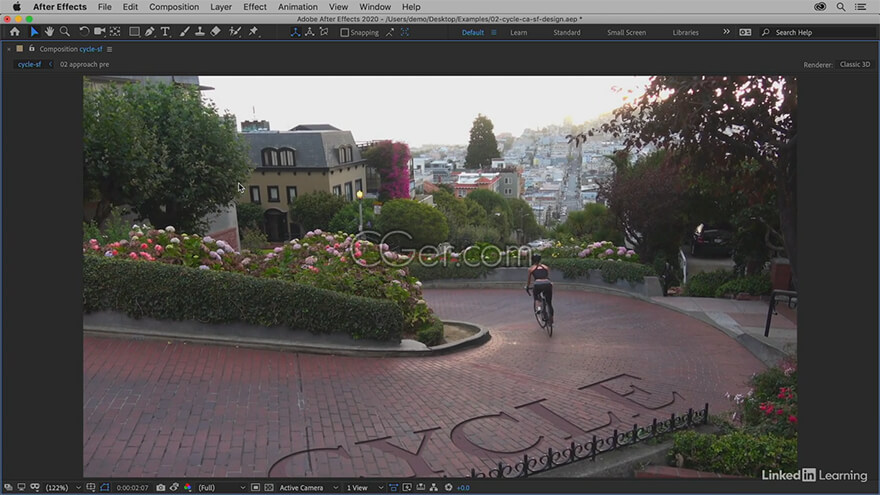Select the Hand tool
This screenshot has width=880, height=495.
tap(49, 32)
